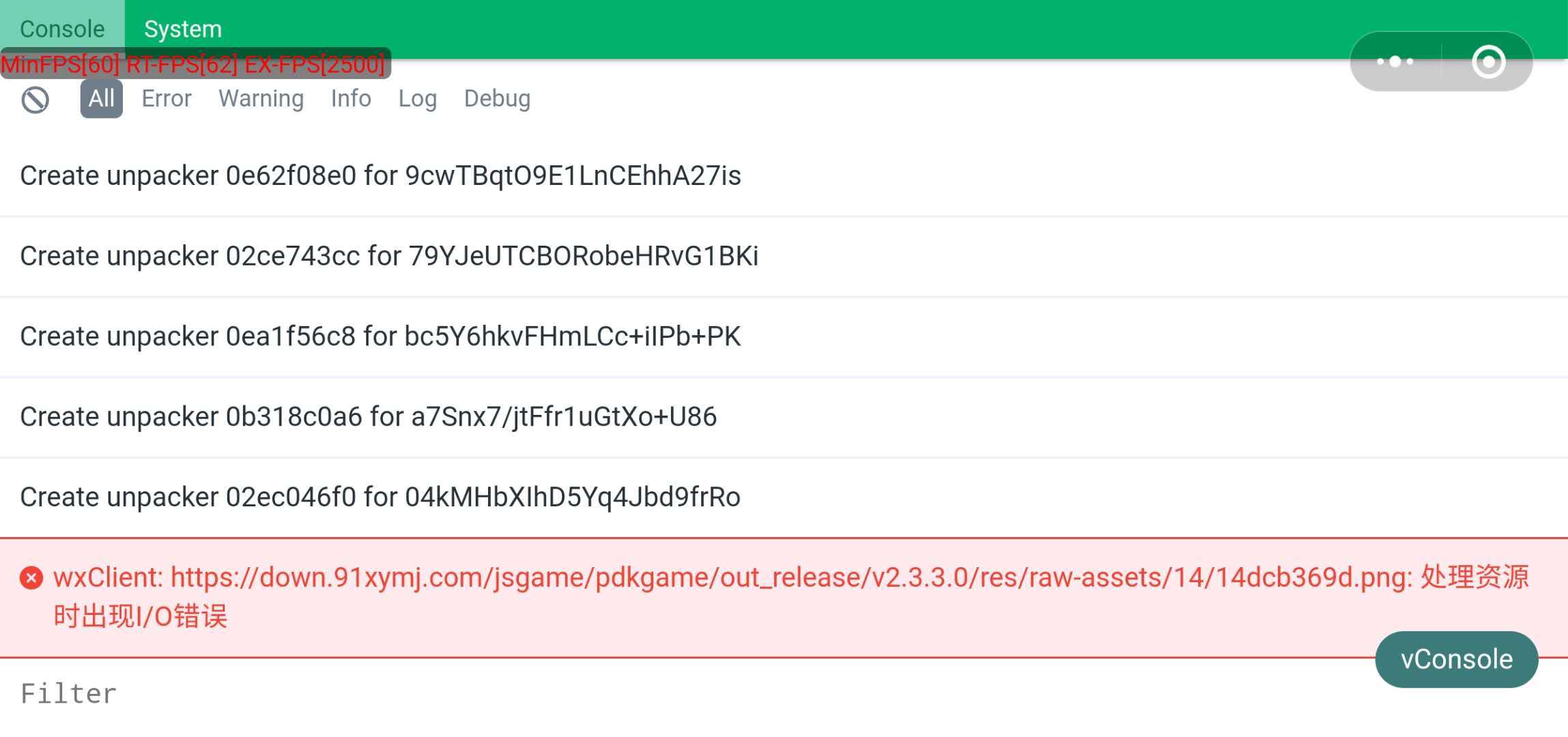Select the All log filter
The image size is (1568, 737).
[x=101, y=99]
